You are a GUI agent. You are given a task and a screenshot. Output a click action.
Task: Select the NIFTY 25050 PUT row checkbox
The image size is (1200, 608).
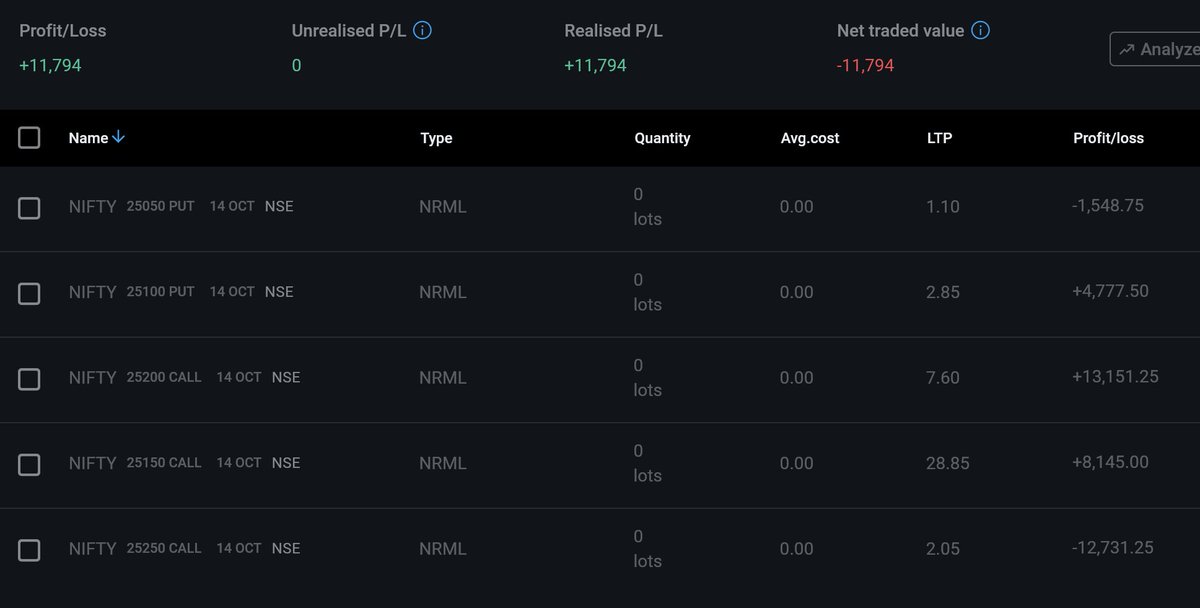pos(29,208)
